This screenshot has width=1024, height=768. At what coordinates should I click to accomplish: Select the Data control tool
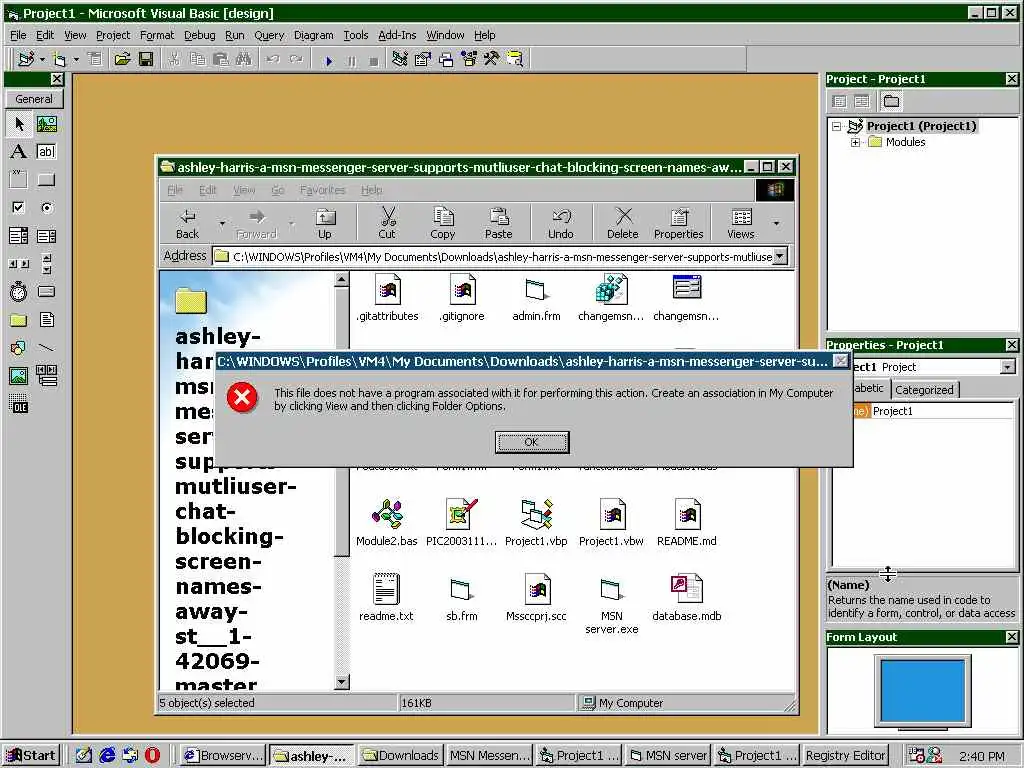tap(46, 376)
